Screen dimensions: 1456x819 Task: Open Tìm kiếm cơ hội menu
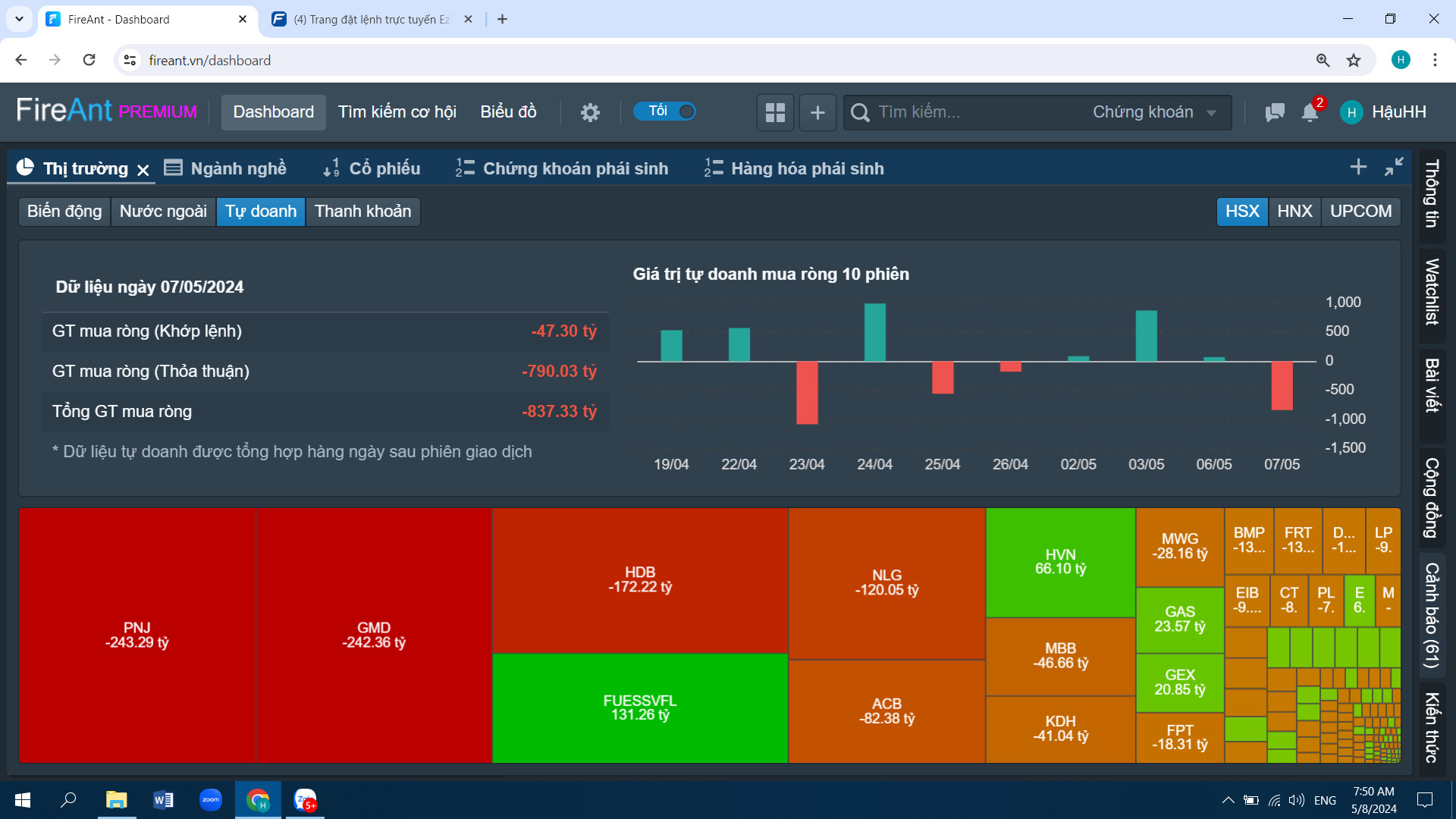coord(397,112)
